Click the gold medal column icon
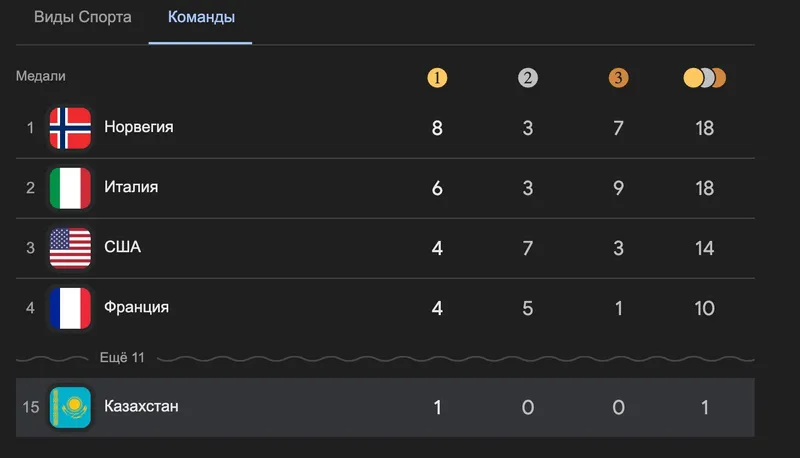800x458 pixels. [437, 78]
